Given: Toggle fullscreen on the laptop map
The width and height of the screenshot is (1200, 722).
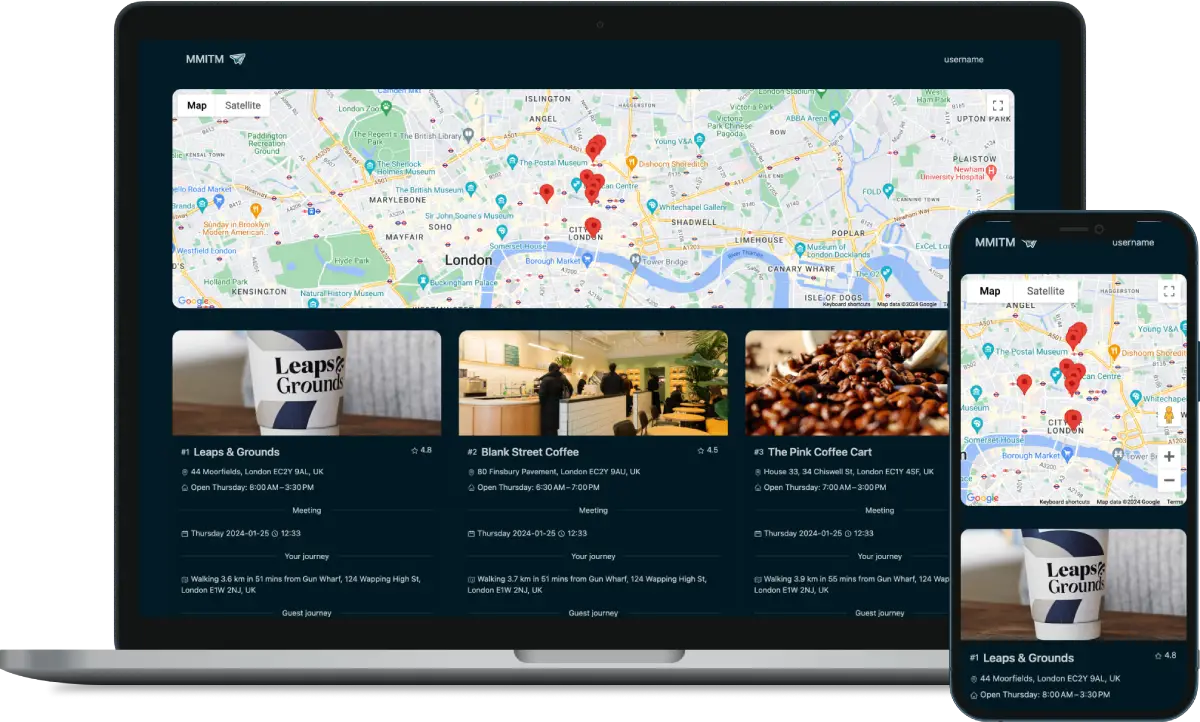Looking at the screenshot, I should tap(996, 106).
